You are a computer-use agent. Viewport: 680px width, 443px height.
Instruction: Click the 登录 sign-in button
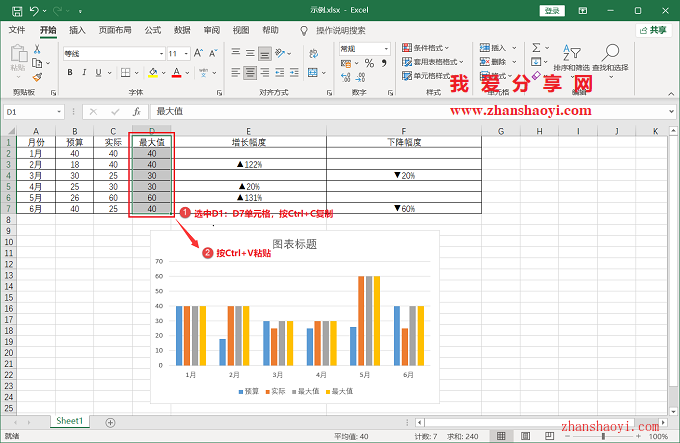[552, 11]
